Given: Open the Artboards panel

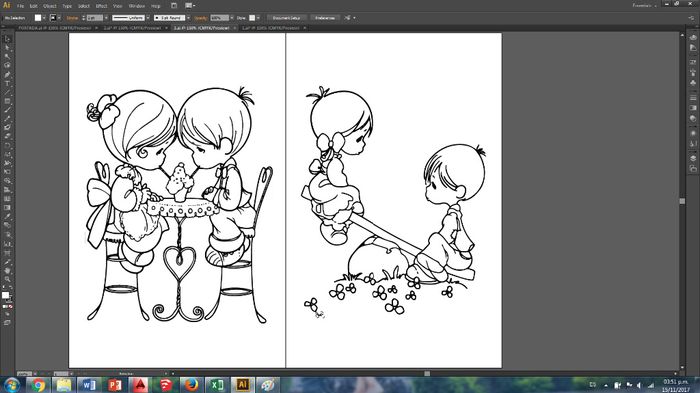Looking at the screenshot, I should (x=693, y=169).
